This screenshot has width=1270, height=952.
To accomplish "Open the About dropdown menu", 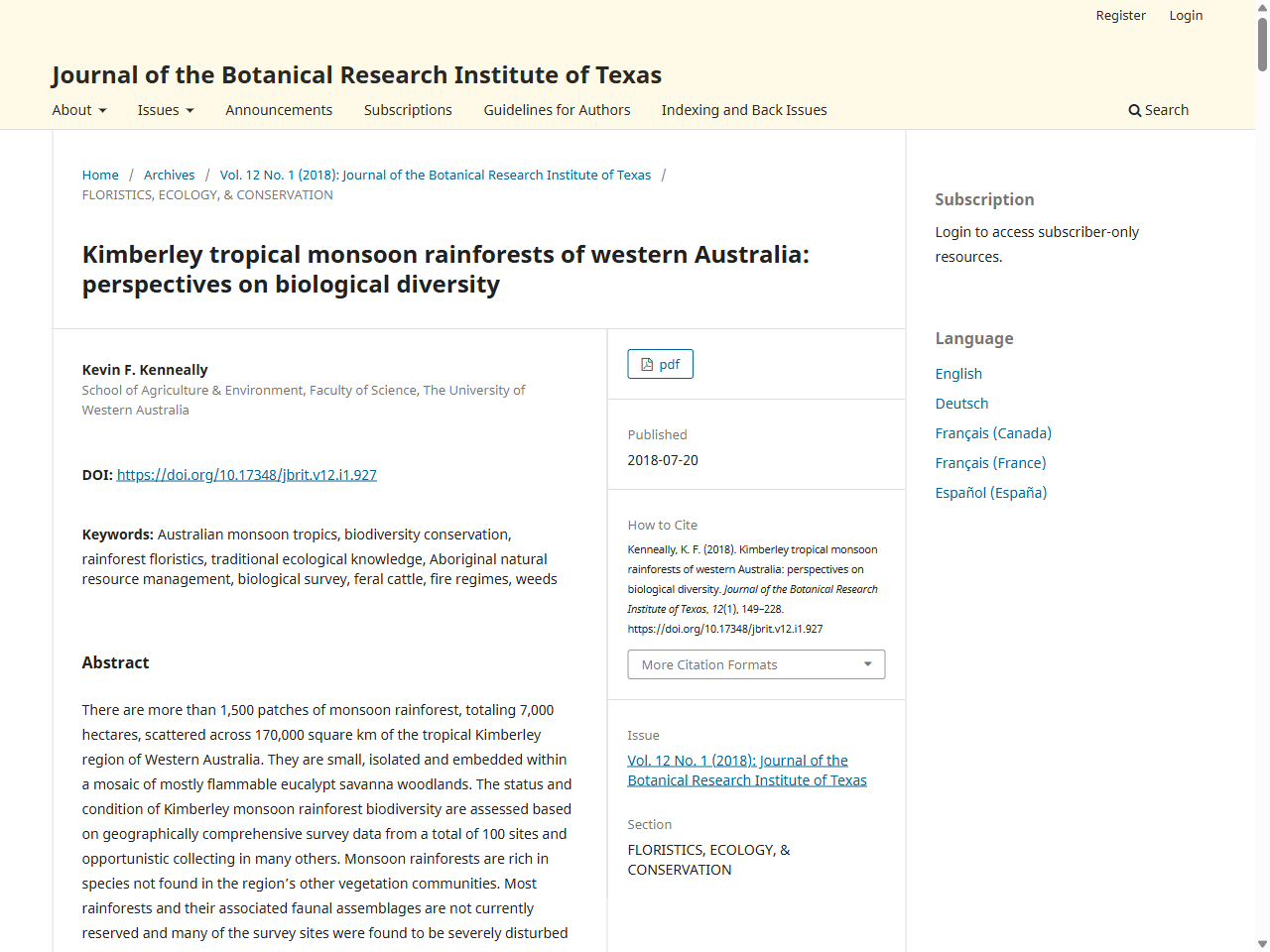I will tap(78, 110).
